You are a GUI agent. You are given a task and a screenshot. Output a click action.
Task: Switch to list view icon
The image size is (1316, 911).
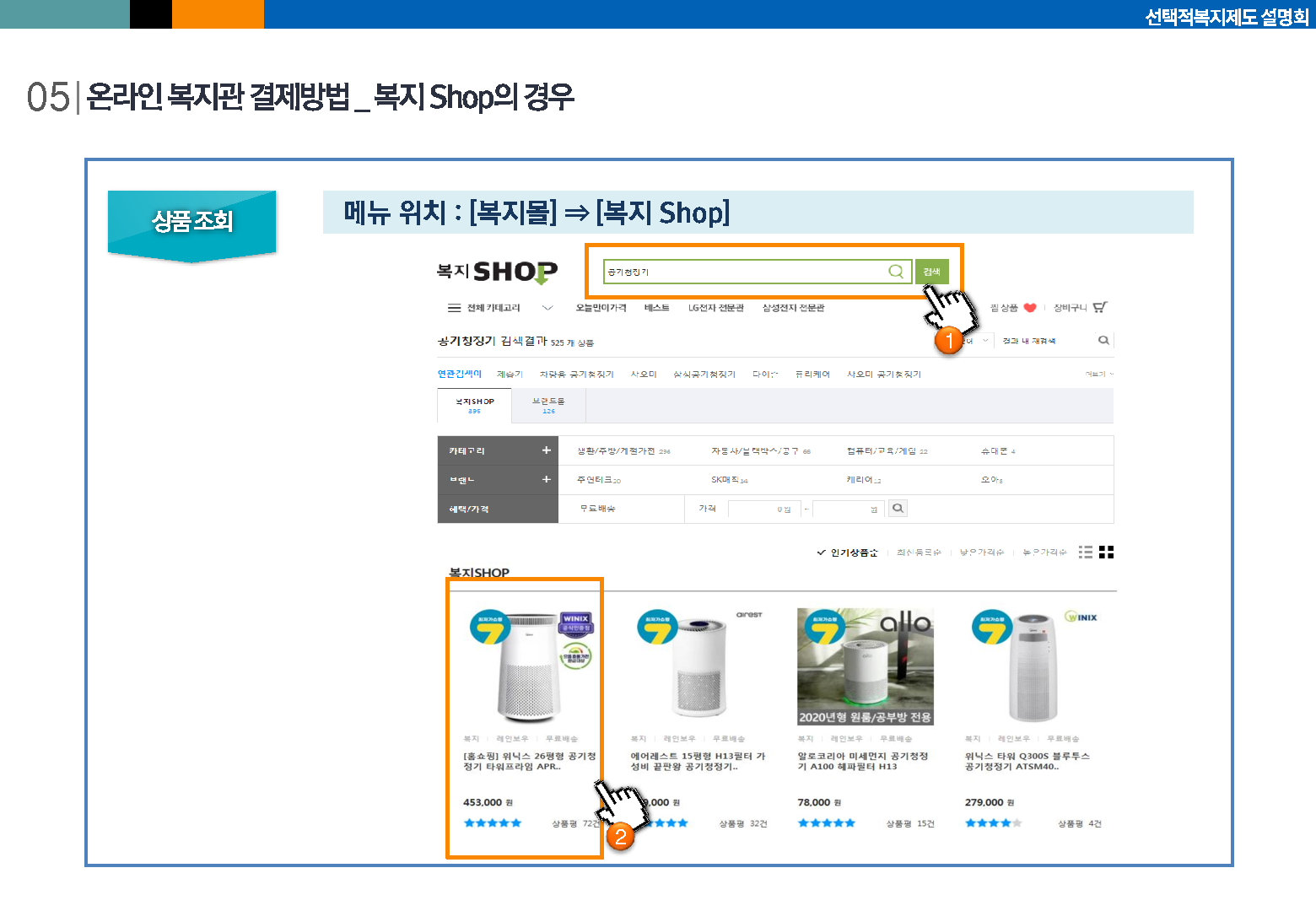click(1086, 552)
